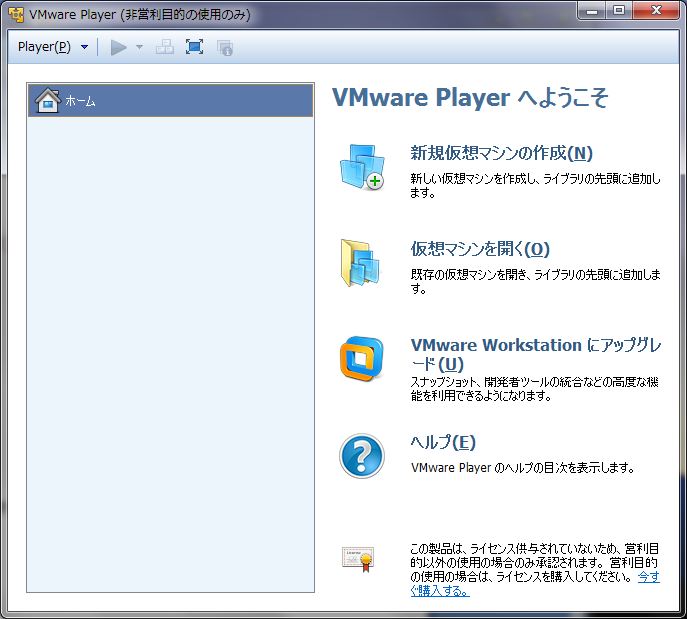Click the Send Ctrl+Alt+Del toolbar icon
This screenshot has height=619, width=687.
(165, 47)
